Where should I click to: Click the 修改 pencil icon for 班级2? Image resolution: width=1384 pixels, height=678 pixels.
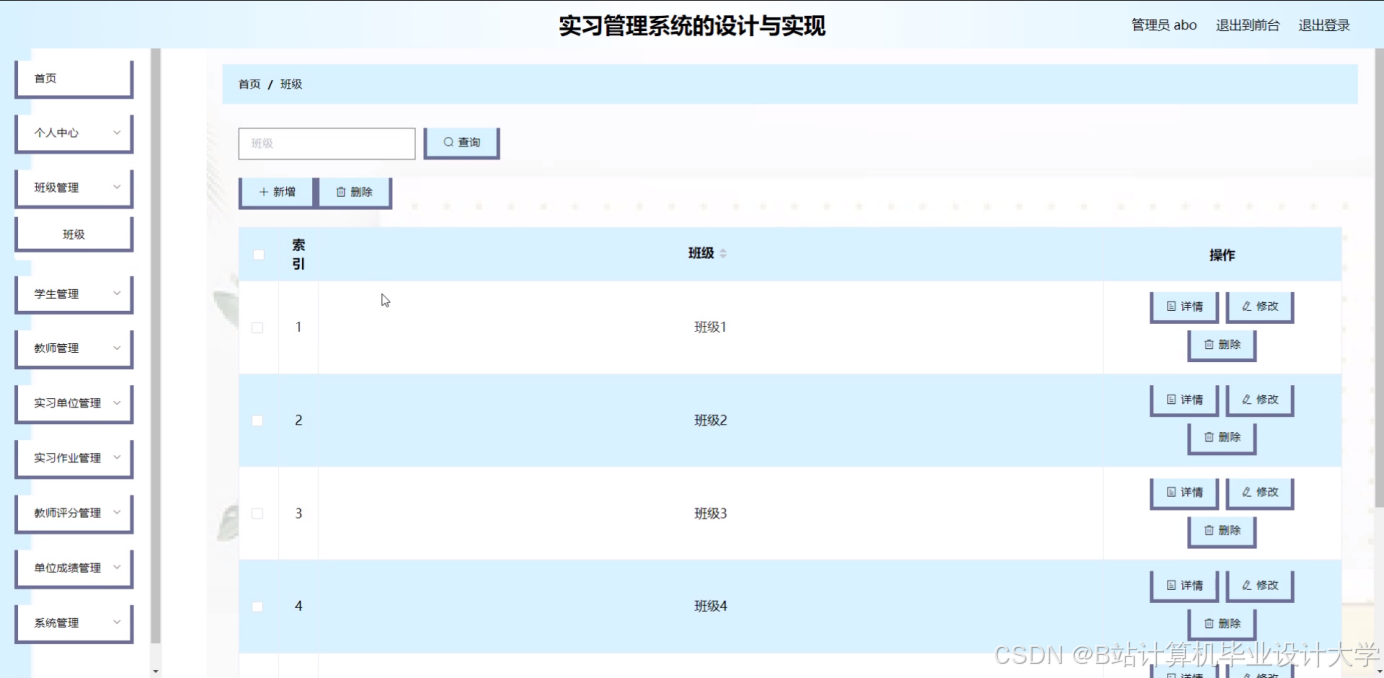click(1247, 399)
